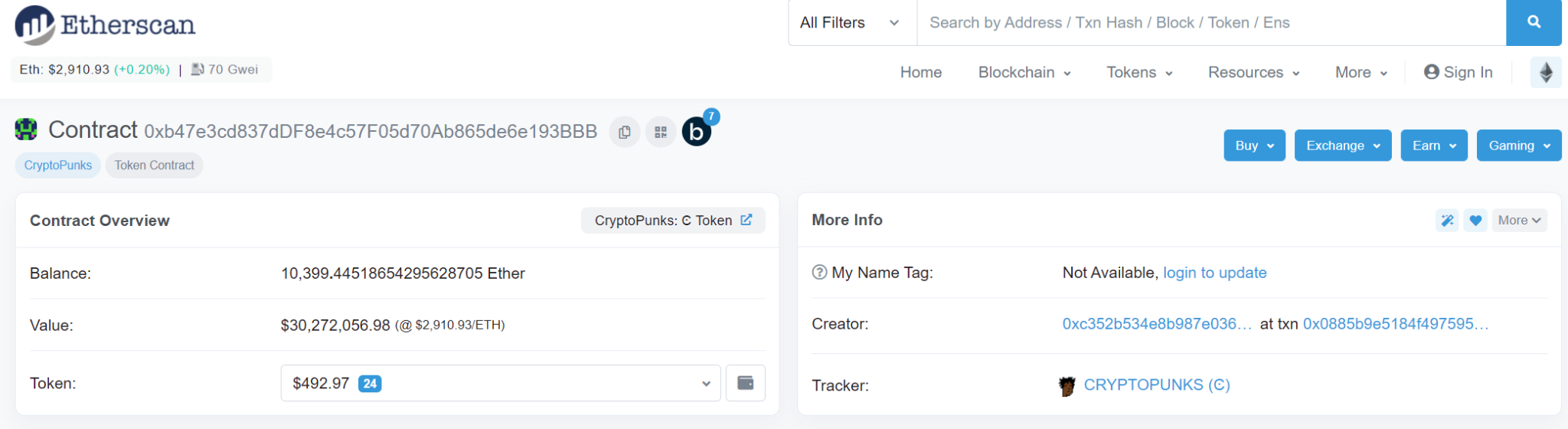Open the Buy dropdown button
Screen dimensions: 1568x429
(1254, 146)
